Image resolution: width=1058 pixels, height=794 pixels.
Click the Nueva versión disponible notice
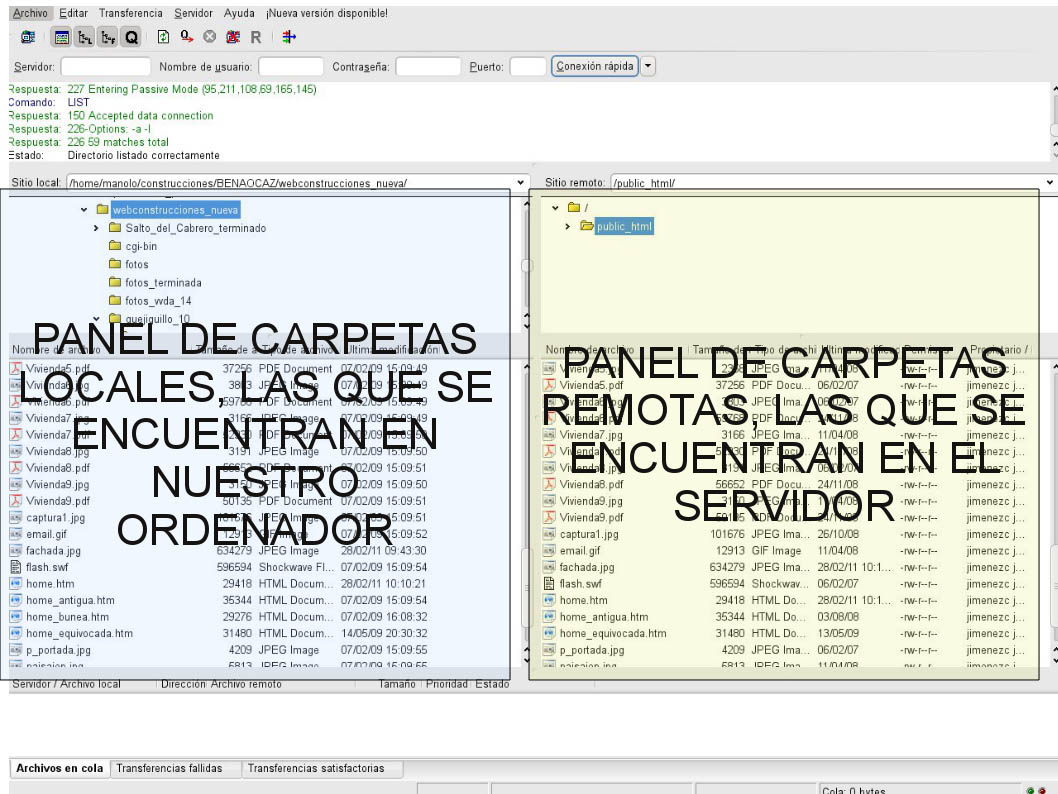(327, 14)
